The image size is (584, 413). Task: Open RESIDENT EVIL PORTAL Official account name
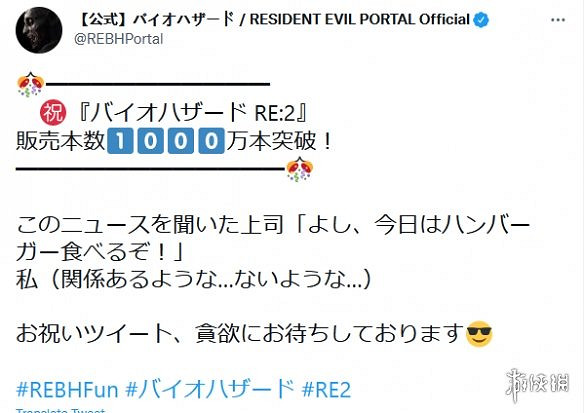click(359, 19)
